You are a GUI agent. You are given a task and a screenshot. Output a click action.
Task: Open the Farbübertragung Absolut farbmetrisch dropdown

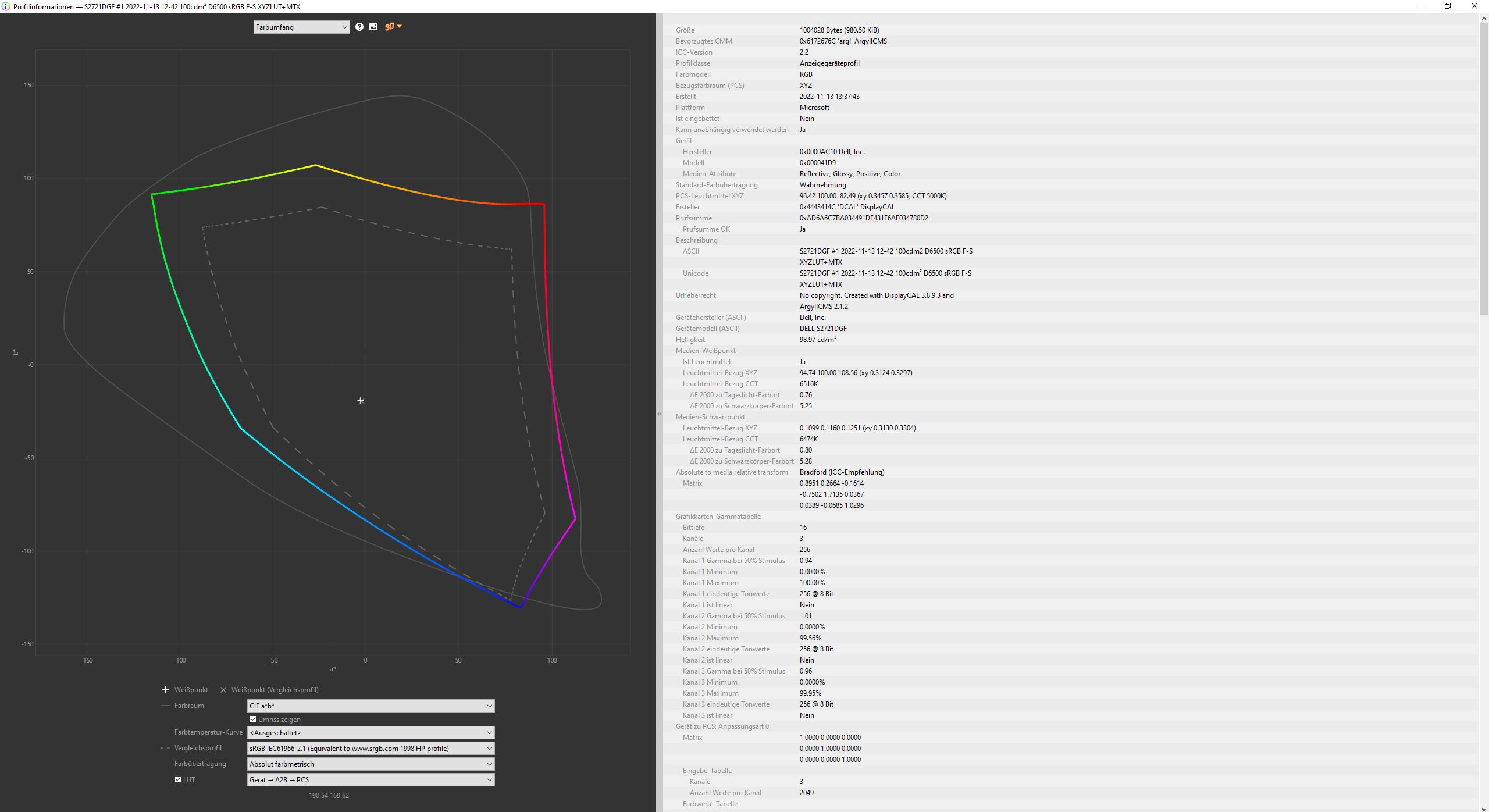pyautogui.click(x=371, y=764)
